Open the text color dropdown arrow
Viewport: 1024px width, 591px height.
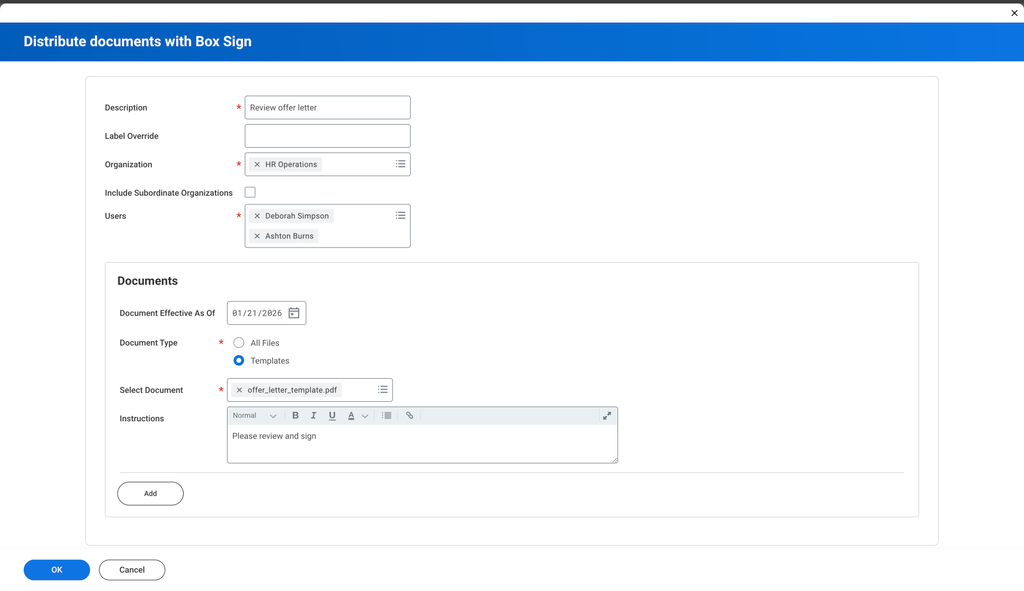click(365, 416)
